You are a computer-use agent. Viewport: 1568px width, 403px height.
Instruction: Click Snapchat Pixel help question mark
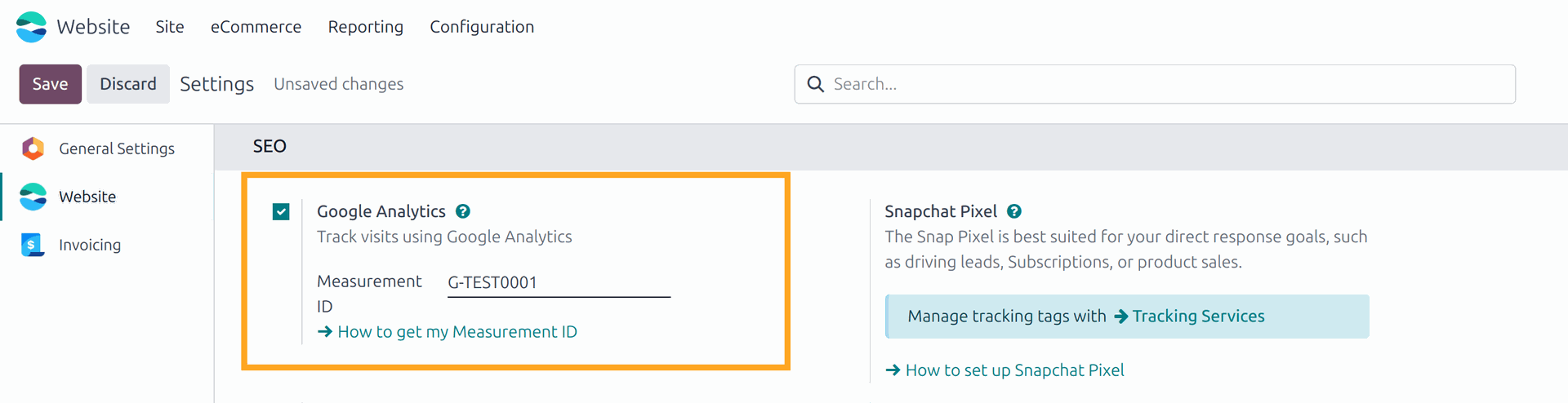coord(1014,211)
